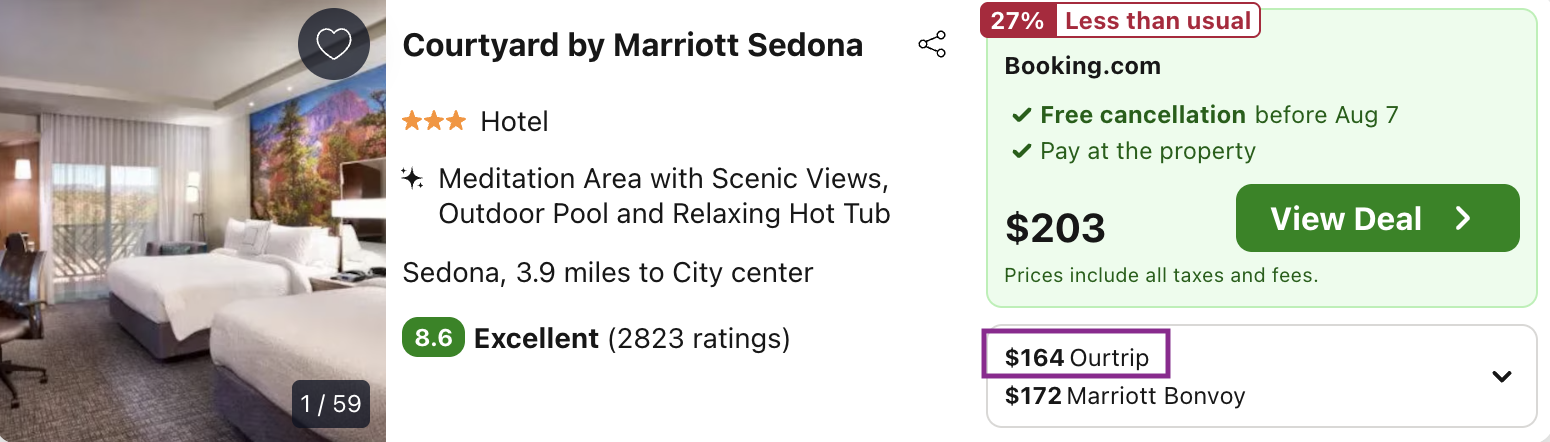The width and height of the screenshot is (1550, 442).
Task: Click the three-star rating icons
Action: click(x=434, y=122)
